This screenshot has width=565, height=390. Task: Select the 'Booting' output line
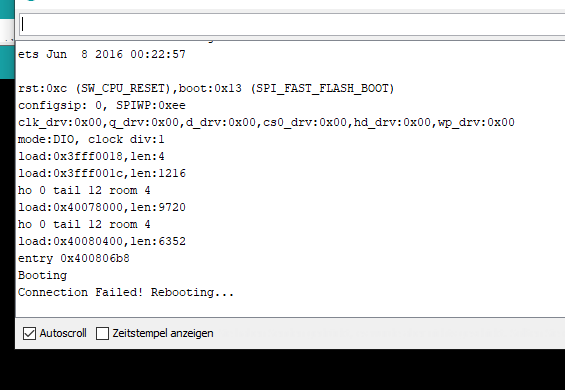pos(43,276)
